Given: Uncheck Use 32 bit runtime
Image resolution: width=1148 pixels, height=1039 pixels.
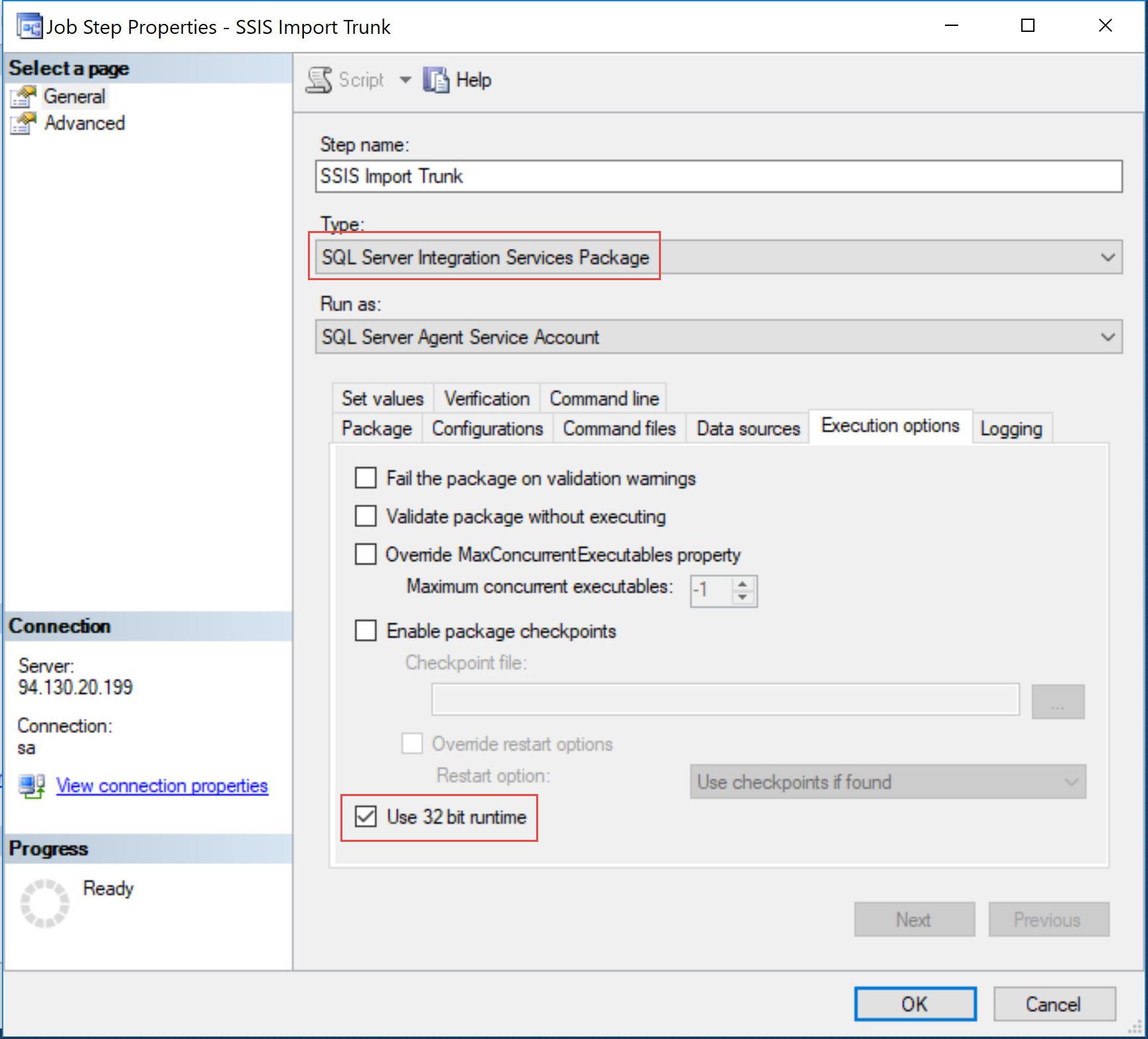Looking at the screenshot, I should [366, 817].
